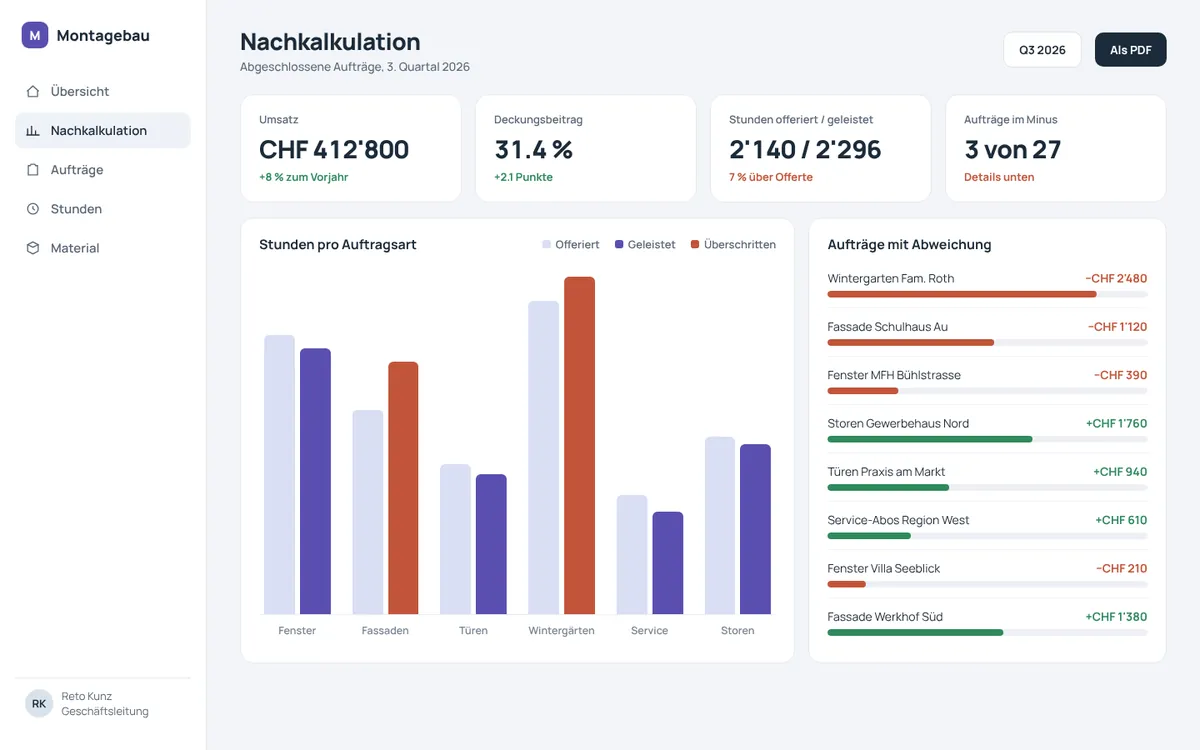Open the Stunden section
1200x750 pixels.
coord(103,209)
